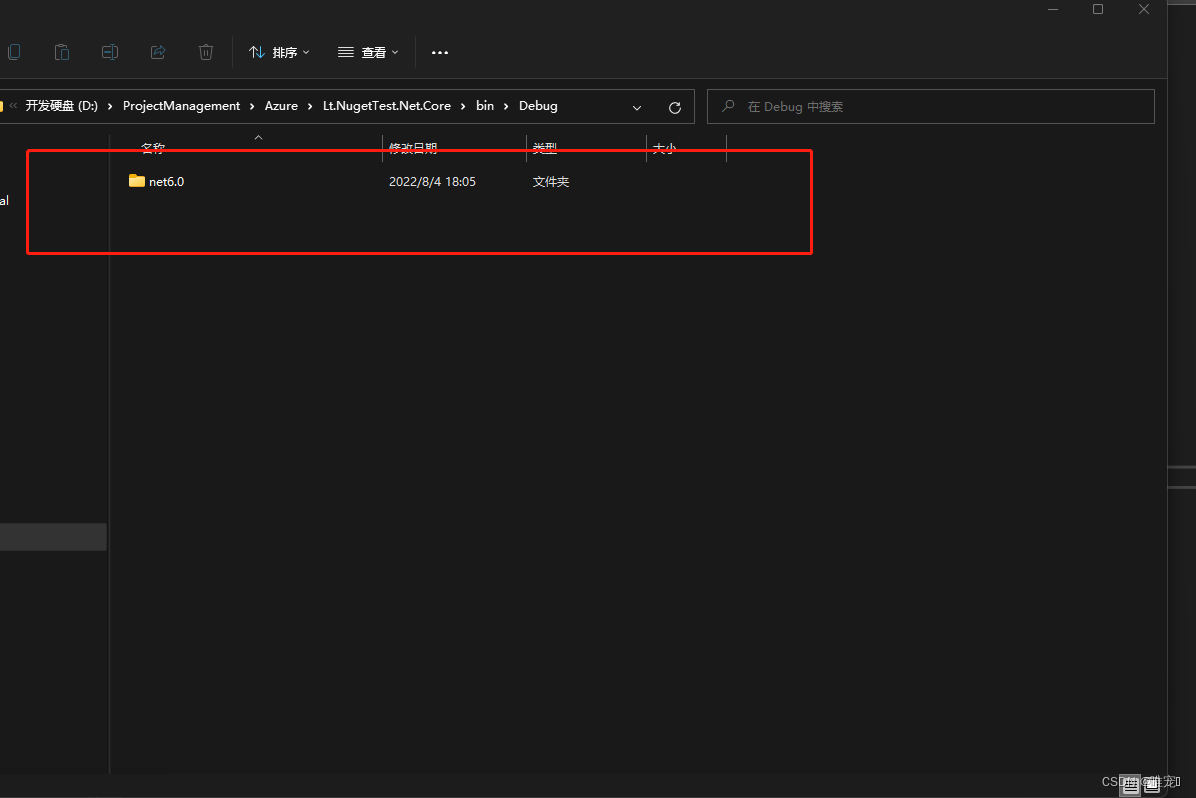Open the See more (...) menu
This screenshot has height=798, width=1196.
[x=439, y=52]
